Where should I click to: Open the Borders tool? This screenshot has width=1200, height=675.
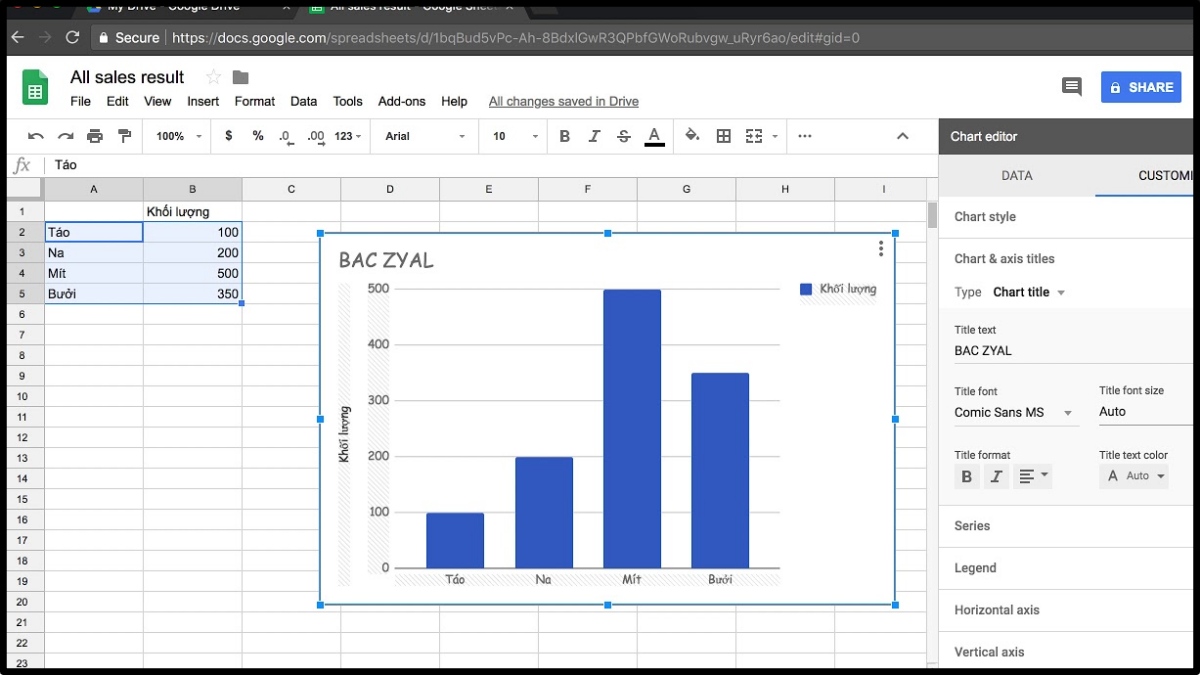tap(724, 136)
